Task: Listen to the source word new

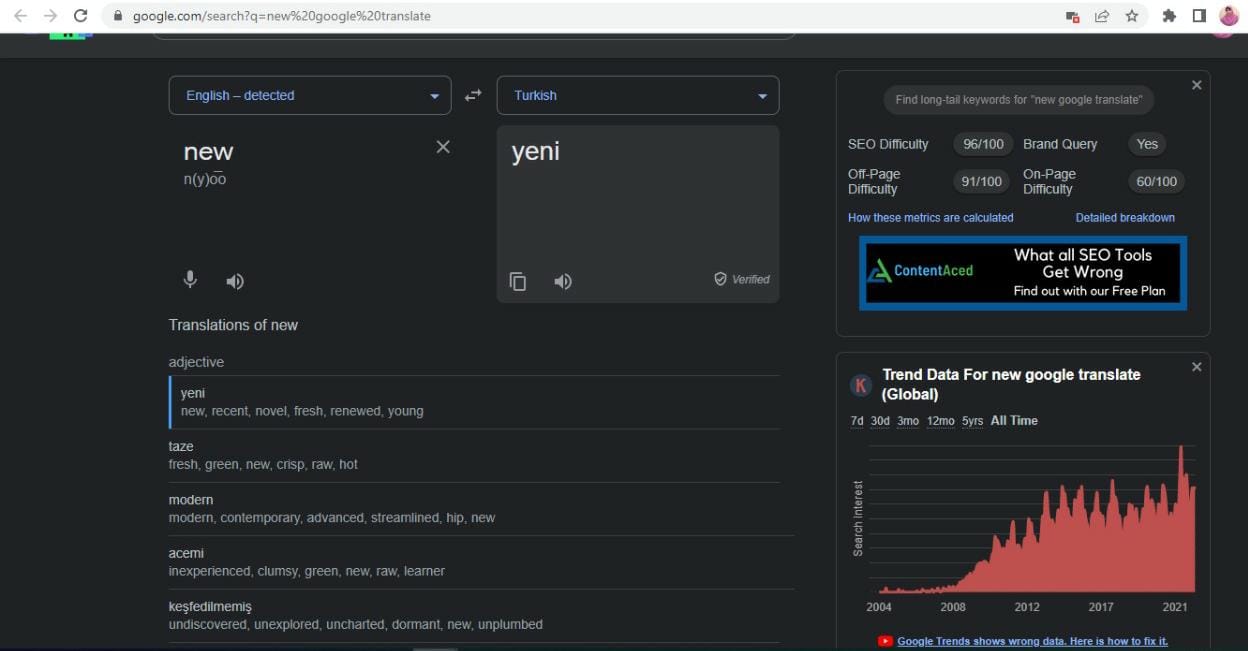Action: (235, 281)
